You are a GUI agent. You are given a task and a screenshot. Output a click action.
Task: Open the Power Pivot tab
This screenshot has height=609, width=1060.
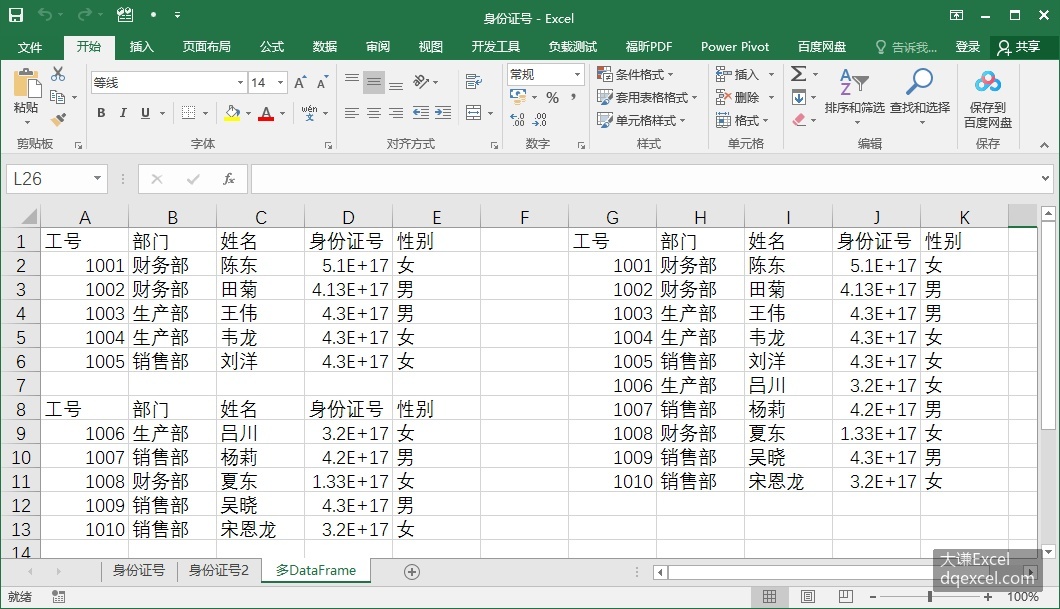[735, 47]
